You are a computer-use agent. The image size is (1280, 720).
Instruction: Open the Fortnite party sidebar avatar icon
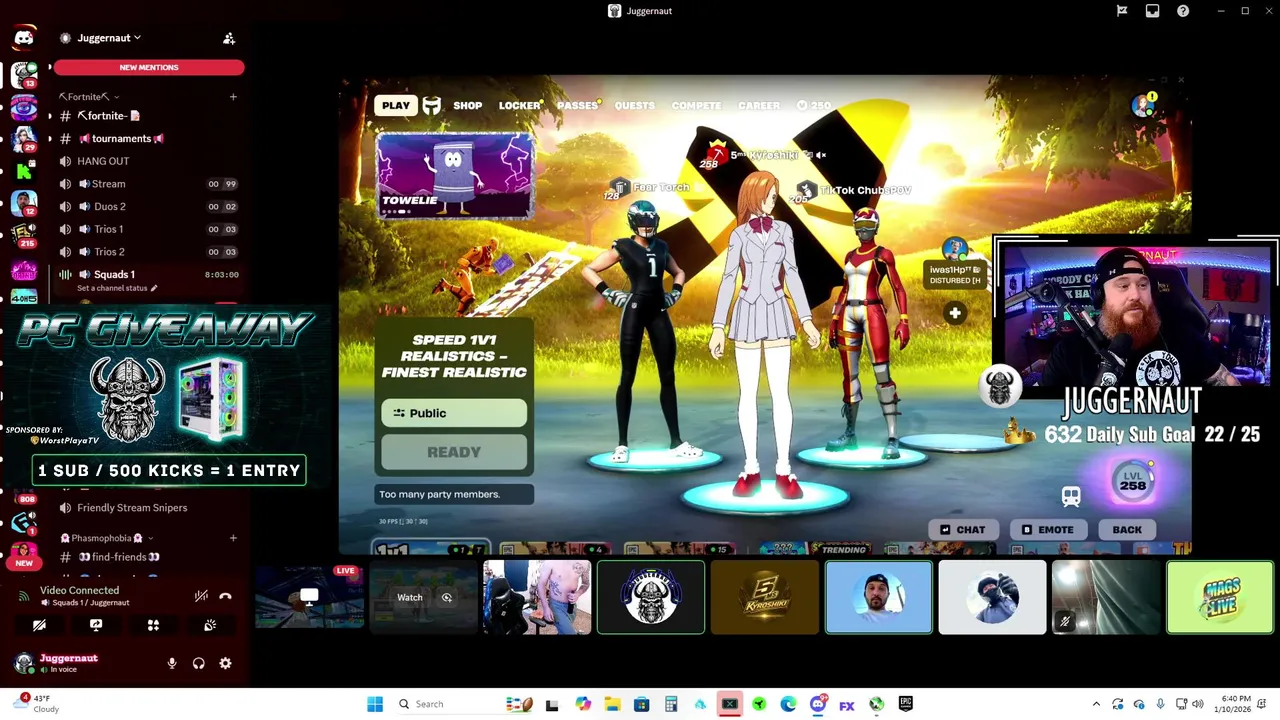[x=1144, y=105]
